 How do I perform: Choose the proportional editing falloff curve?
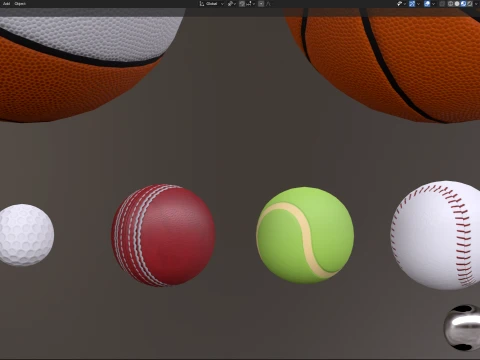[x=269, y=4]
